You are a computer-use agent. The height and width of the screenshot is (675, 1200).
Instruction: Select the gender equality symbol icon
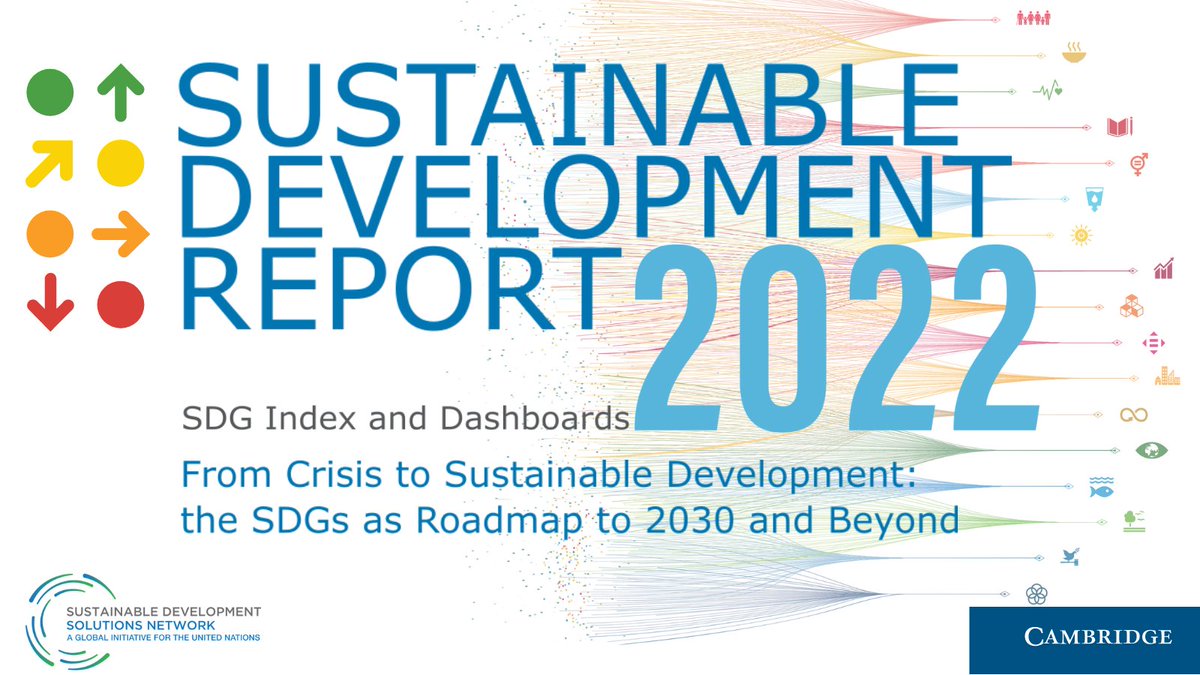(x=1138, y=164)
